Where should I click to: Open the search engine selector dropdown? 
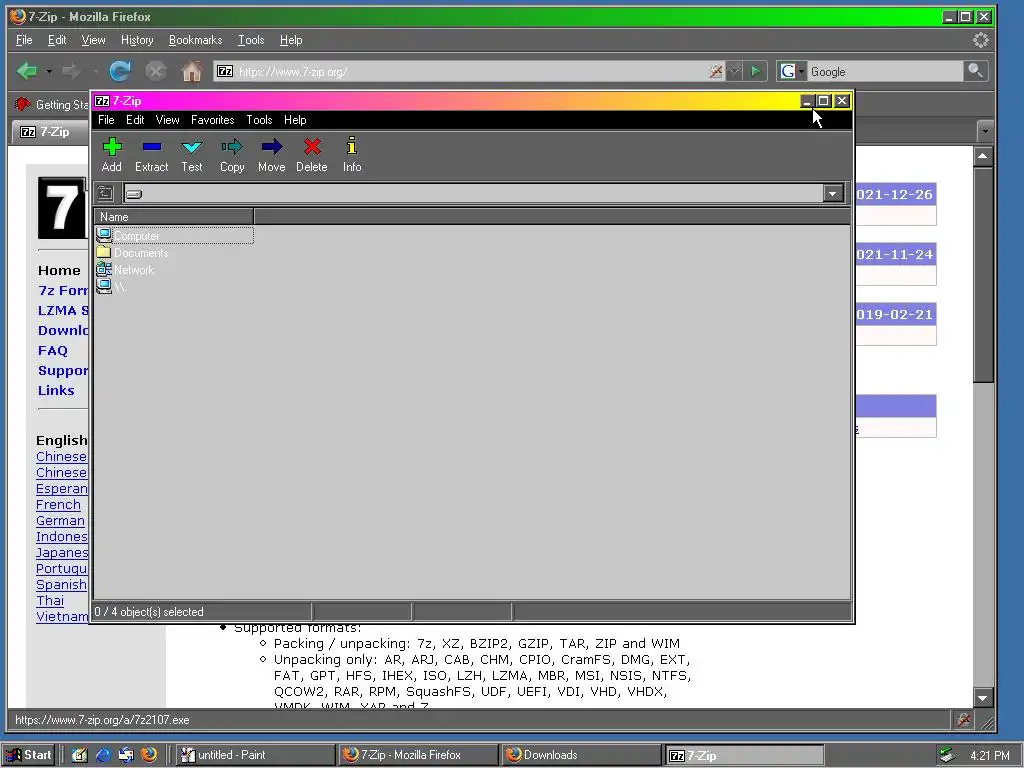point(792,71)
